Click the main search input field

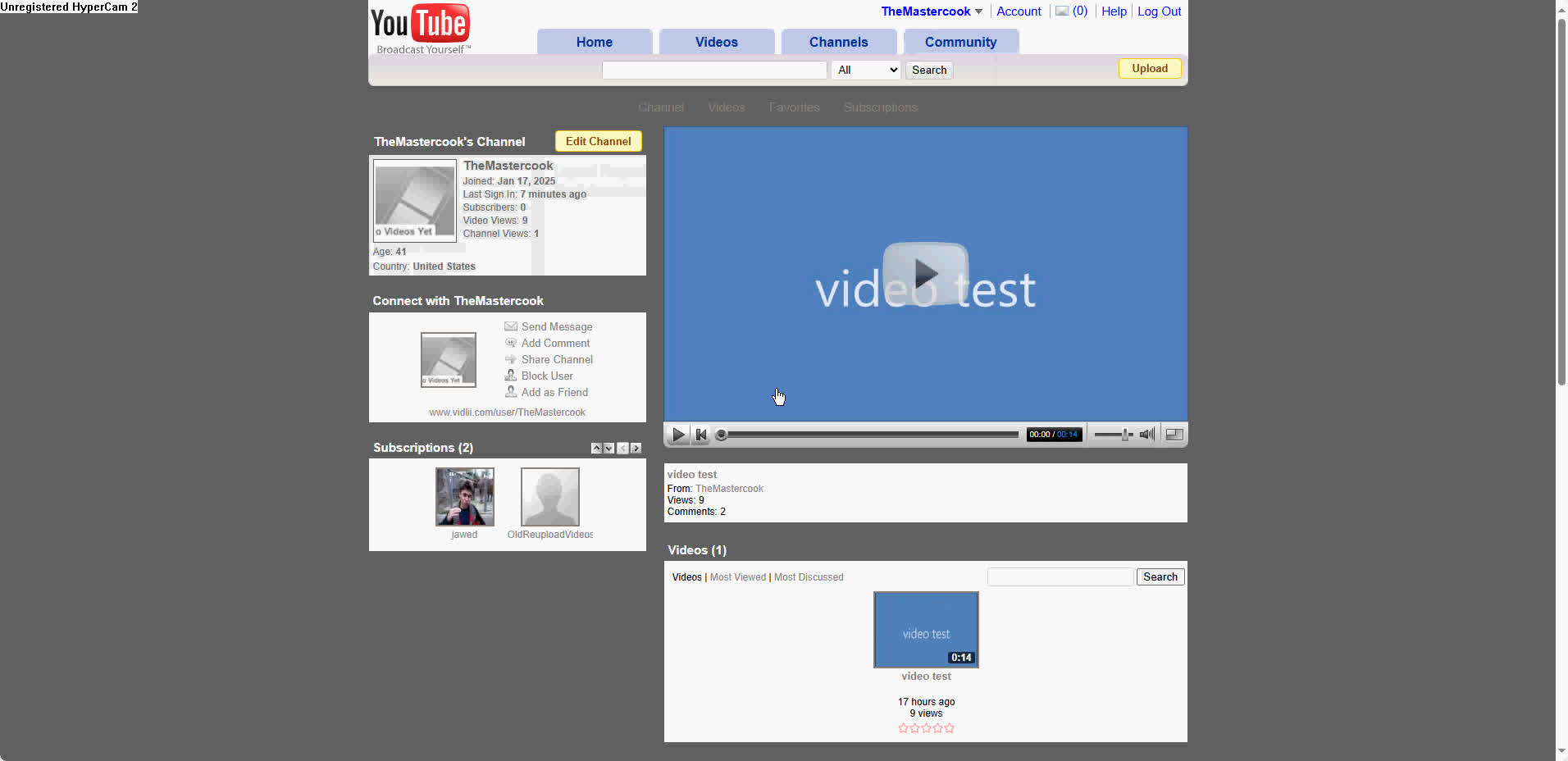714,70
